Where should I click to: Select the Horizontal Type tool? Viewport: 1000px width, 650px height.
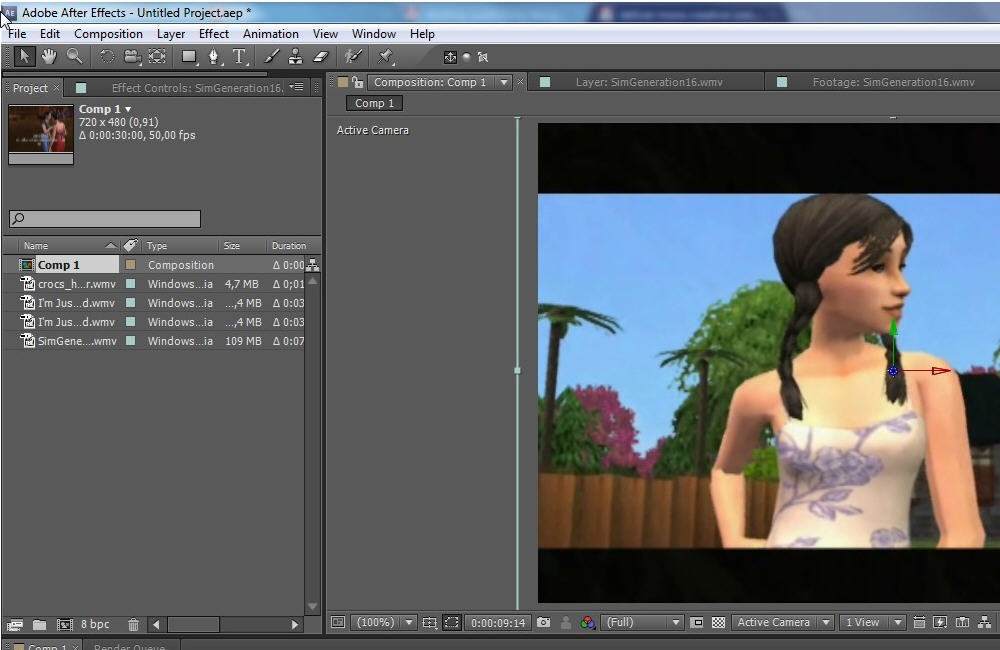238,57
